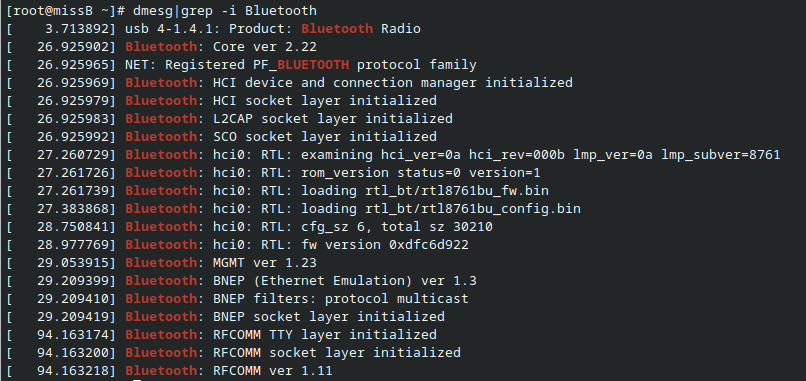
Task: Click fw version 0xdfc6d922 value
Action: [385, 245]
